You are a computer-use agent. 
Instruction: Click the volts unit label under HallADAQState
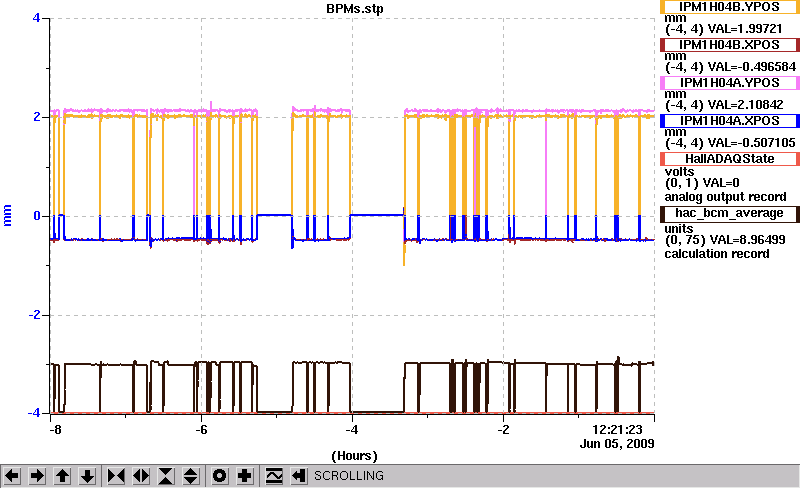[679, 172]
